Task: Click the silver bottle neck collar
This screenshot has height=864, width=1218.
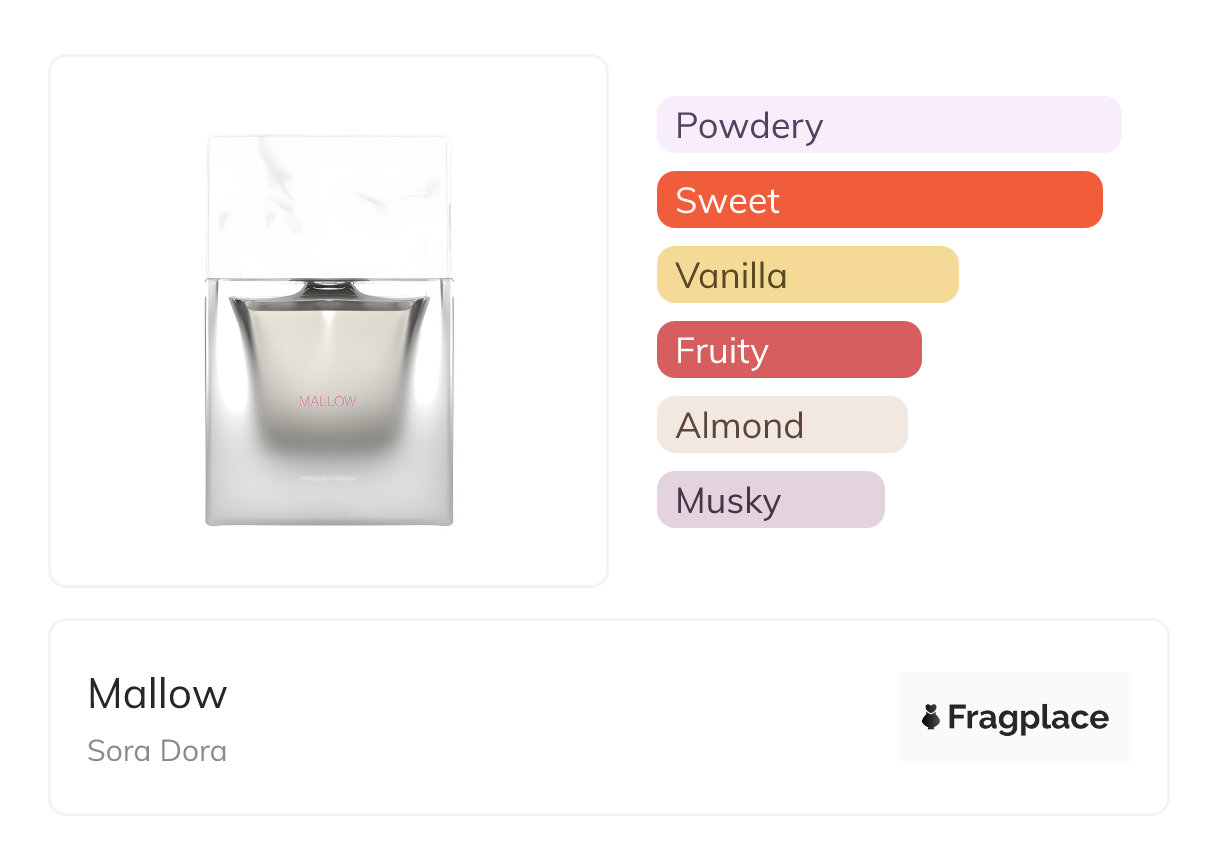Action: [329, 288]
